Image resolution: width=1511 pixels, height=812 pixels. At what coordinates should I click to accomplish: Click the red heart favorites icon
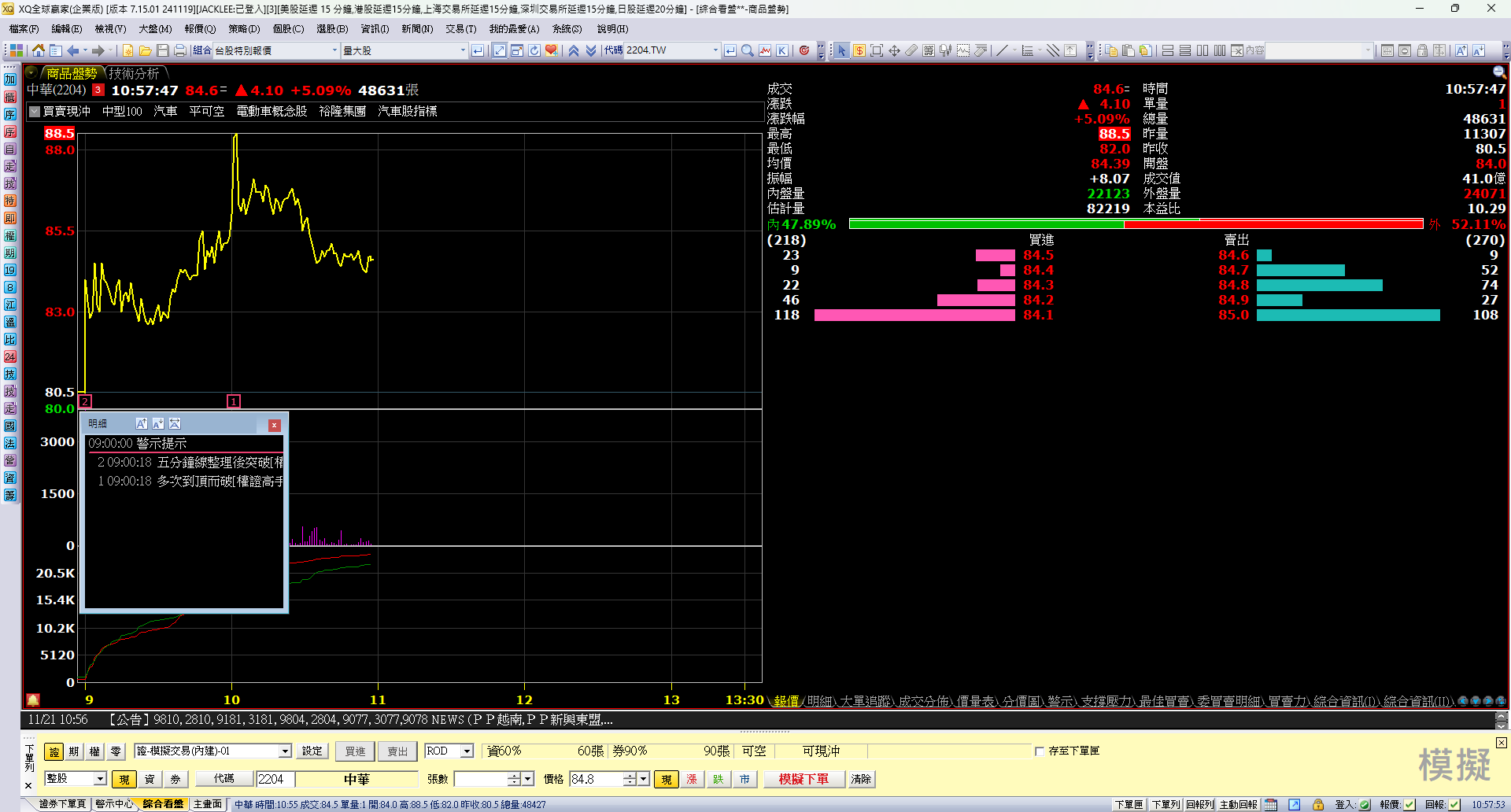click(551, 50)
